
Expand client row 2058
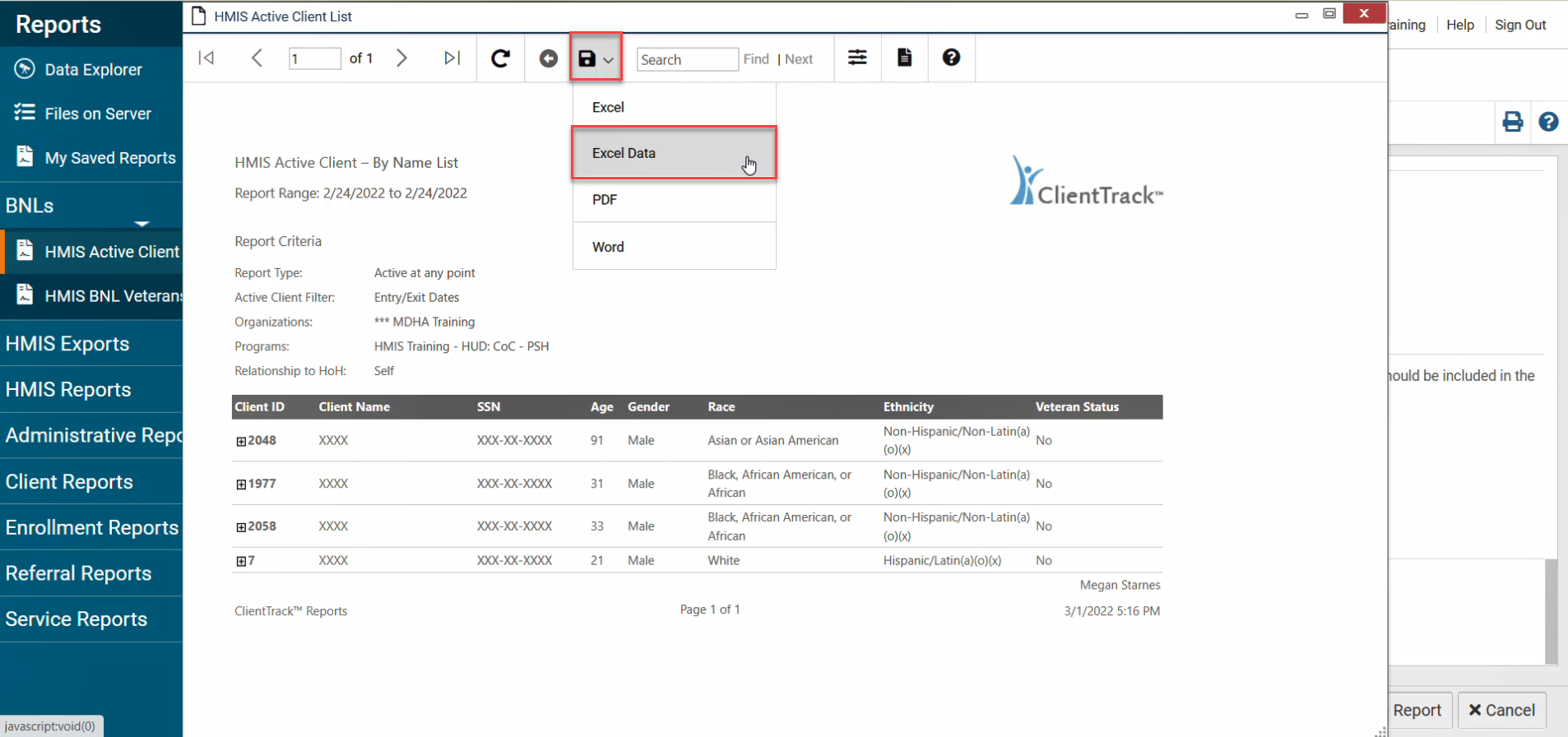tap(241, 527)
